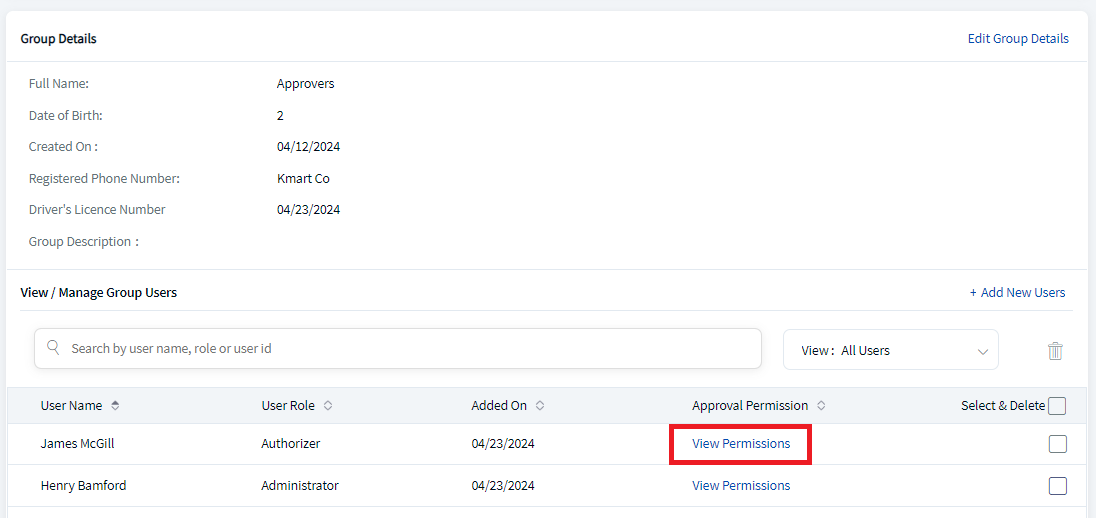Click James McGill's added on date
The image size is (1096, 518).
[x=503, y=443]
